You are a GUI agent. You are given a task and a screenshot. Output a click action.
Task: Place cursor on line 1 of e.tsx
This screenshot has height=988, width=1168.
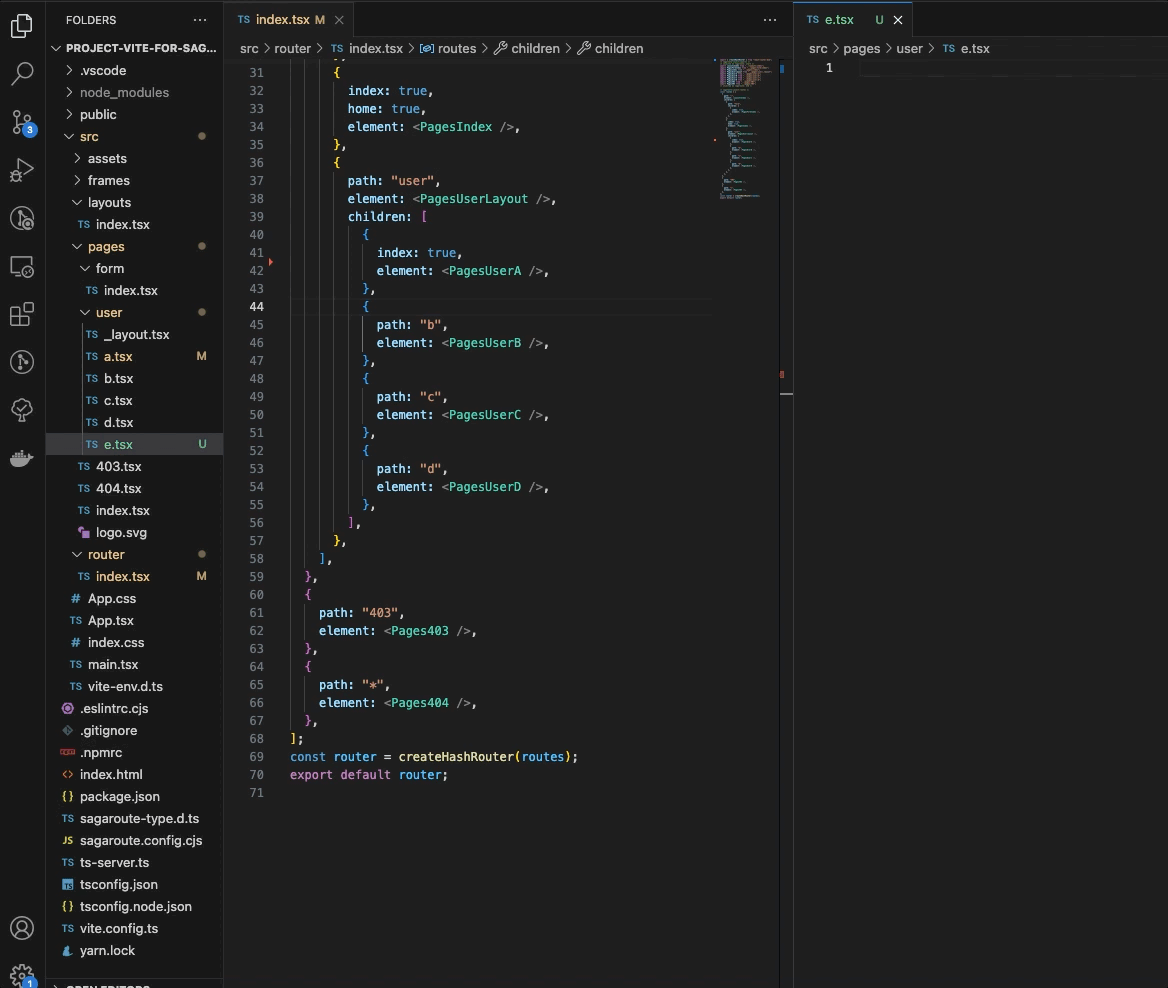tap(1013, 68)
